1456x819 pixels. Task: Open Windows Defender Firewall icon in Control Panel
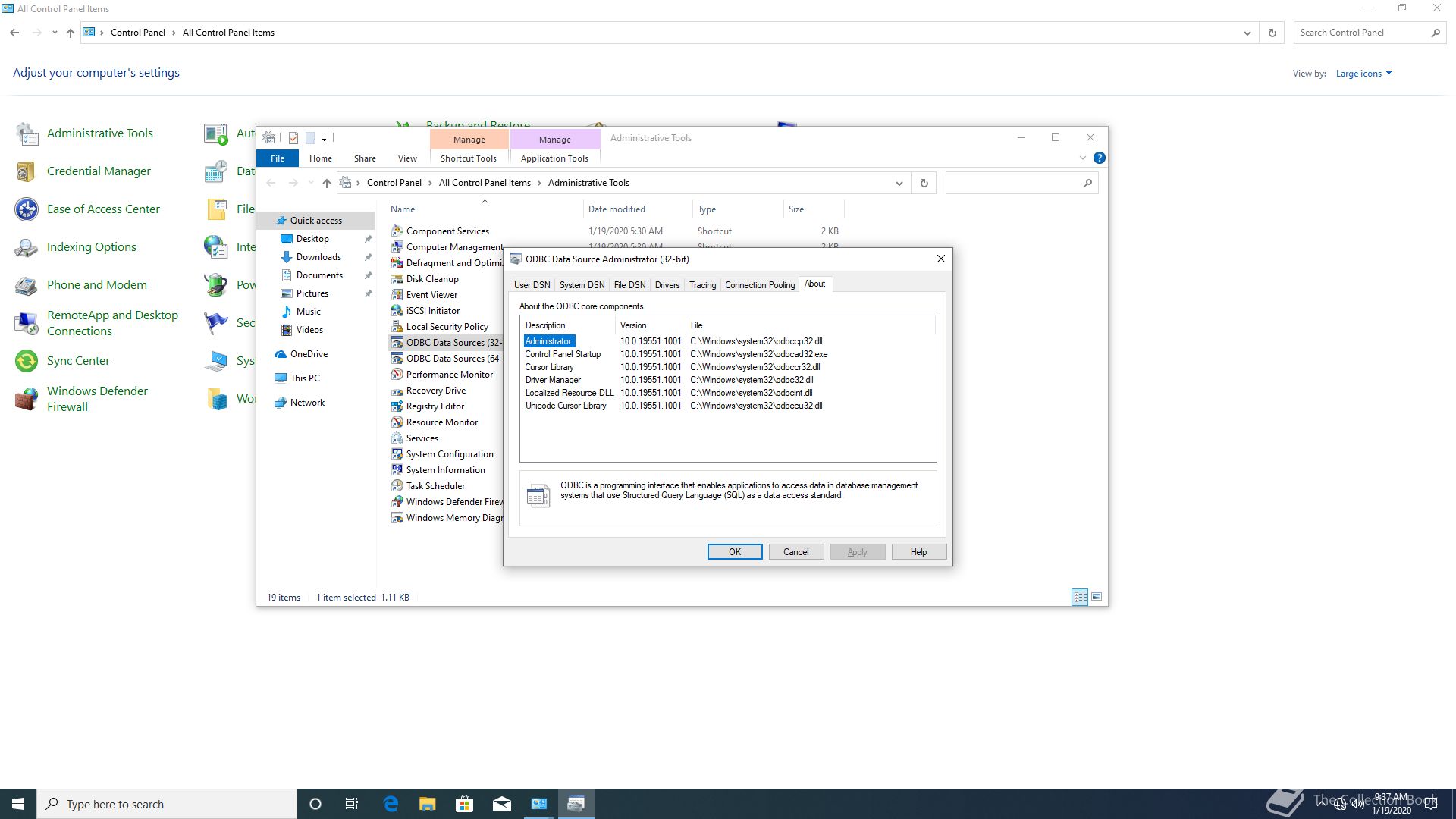point(27,399)
